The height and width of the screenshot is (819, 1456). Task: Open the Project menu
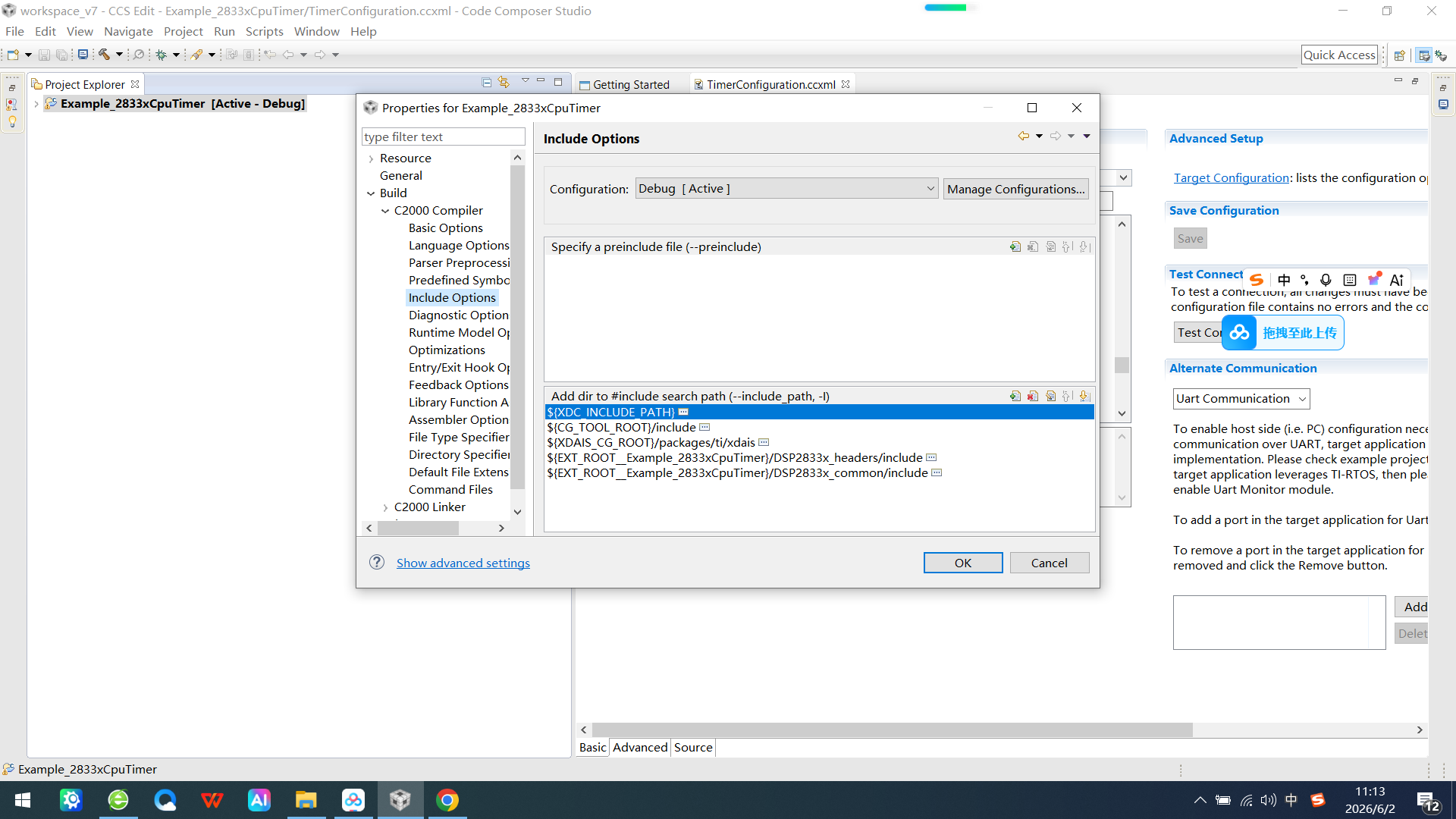(x=184, y=31)
